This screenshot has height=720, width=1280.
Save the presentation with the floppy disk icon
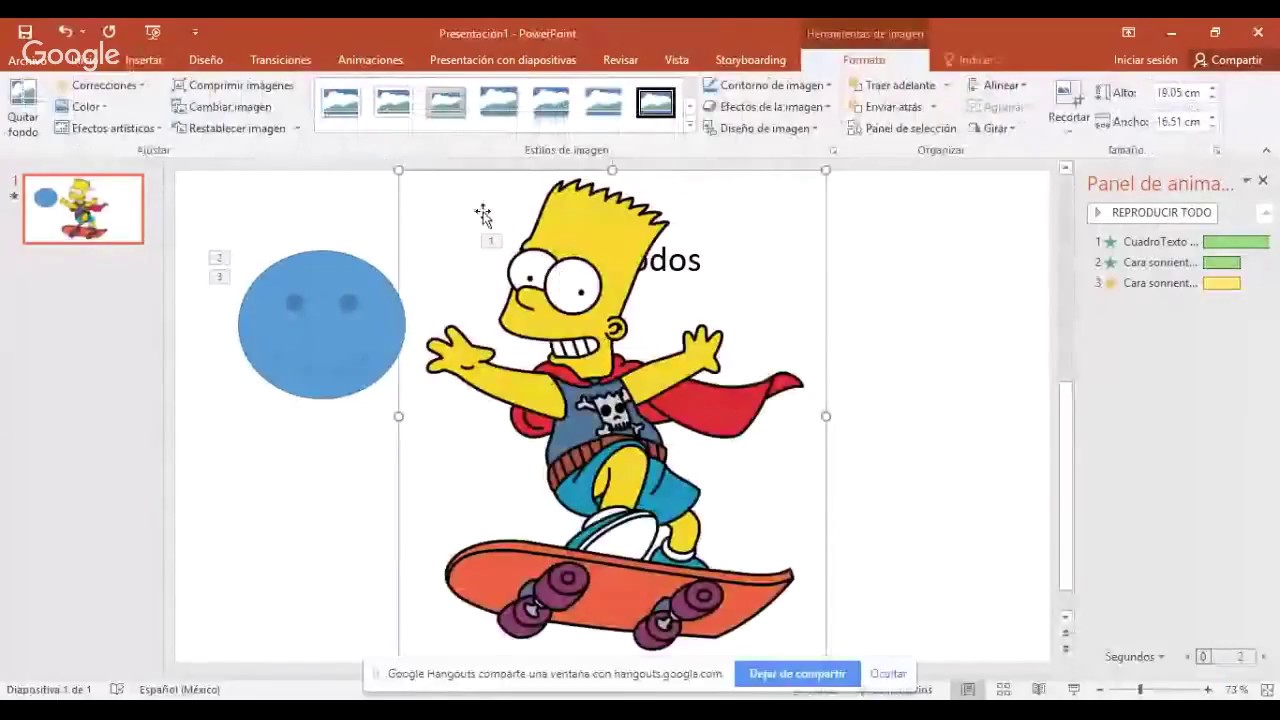coord(25,32)
